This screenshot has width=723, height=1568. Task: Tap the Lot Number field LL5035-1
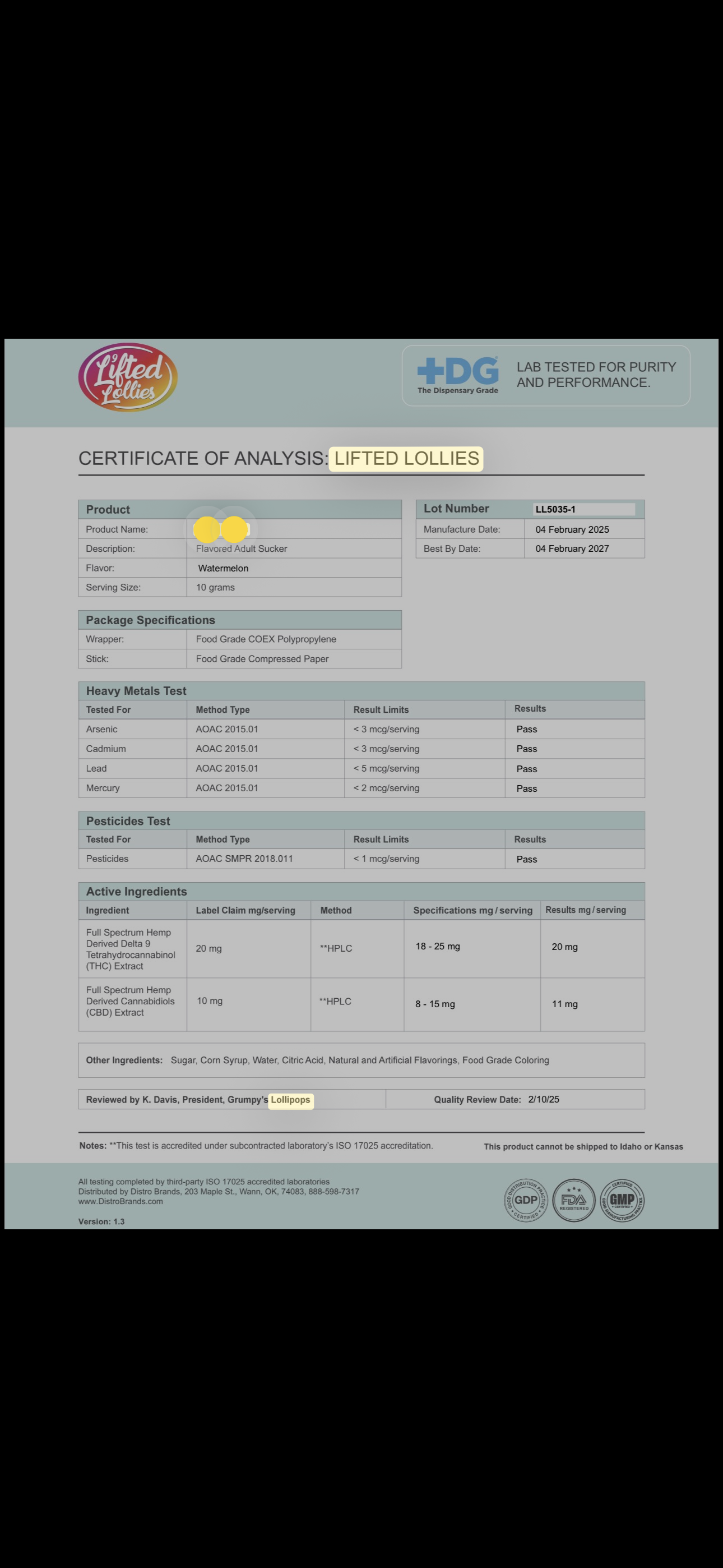tap(583, 509)
